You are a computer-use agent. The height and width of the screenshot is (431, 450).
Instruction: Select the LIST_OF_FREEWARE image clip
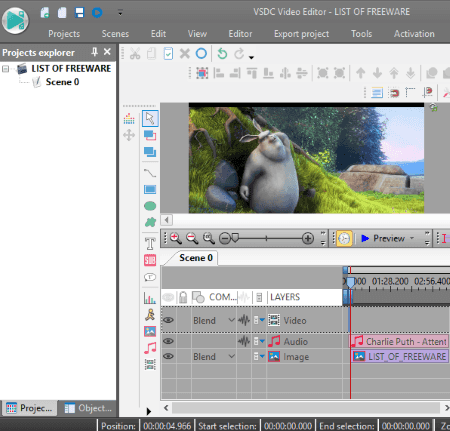pos(399,356)
